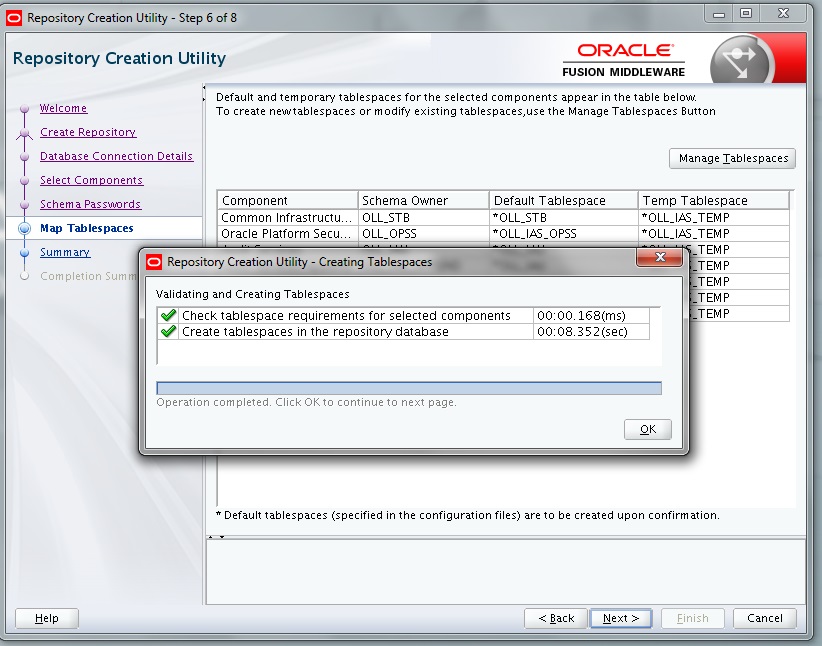The width and height of the screenshot is (822, 646).
Task: Proceed with the Next button
Action: [x=621, y=618]
